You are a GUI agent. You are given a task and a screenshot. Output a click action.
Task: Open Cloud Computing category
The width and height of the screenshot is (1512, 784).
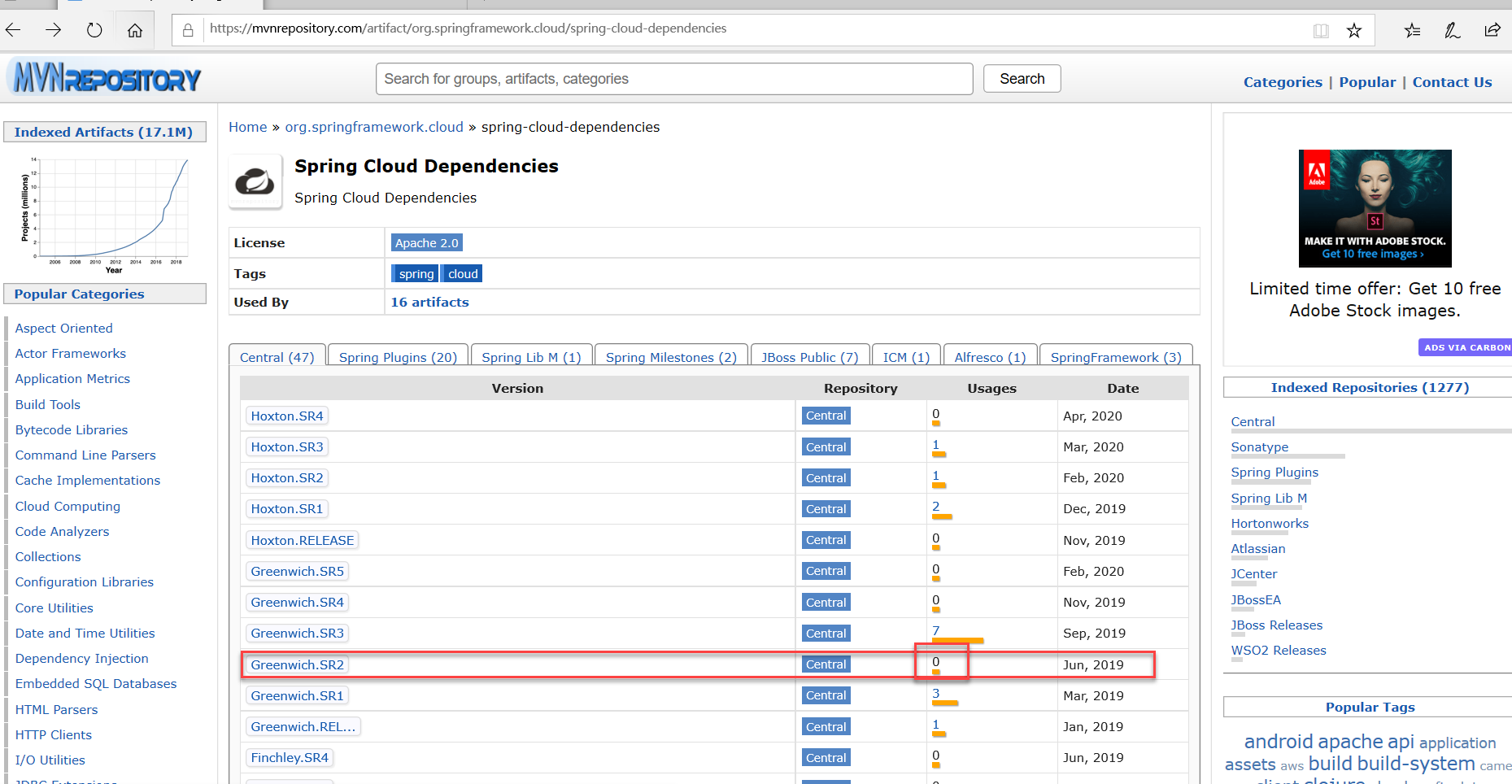(x=68, y=507)
